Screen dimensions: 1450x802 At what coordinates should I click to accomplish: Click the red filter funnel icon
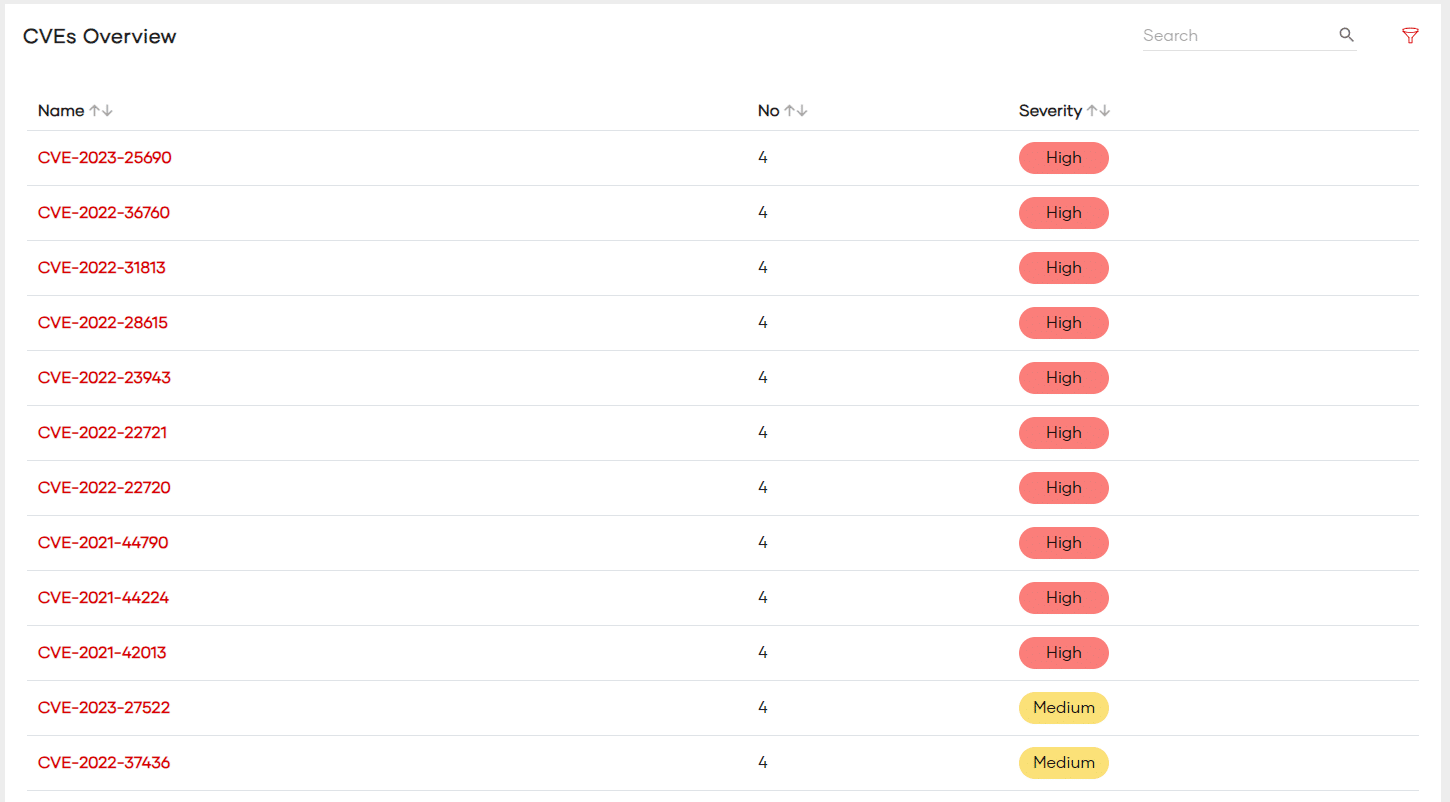(1410, 36)
